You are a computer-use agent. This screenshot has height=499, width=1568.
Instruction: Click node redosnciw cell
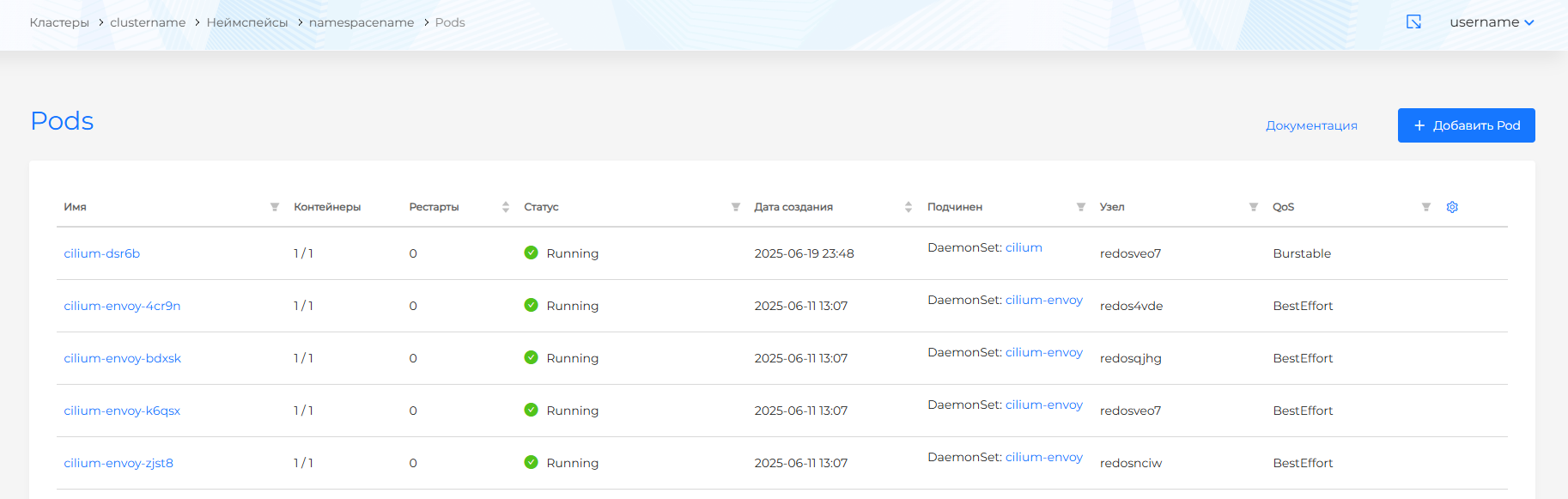coord(1130,463)
